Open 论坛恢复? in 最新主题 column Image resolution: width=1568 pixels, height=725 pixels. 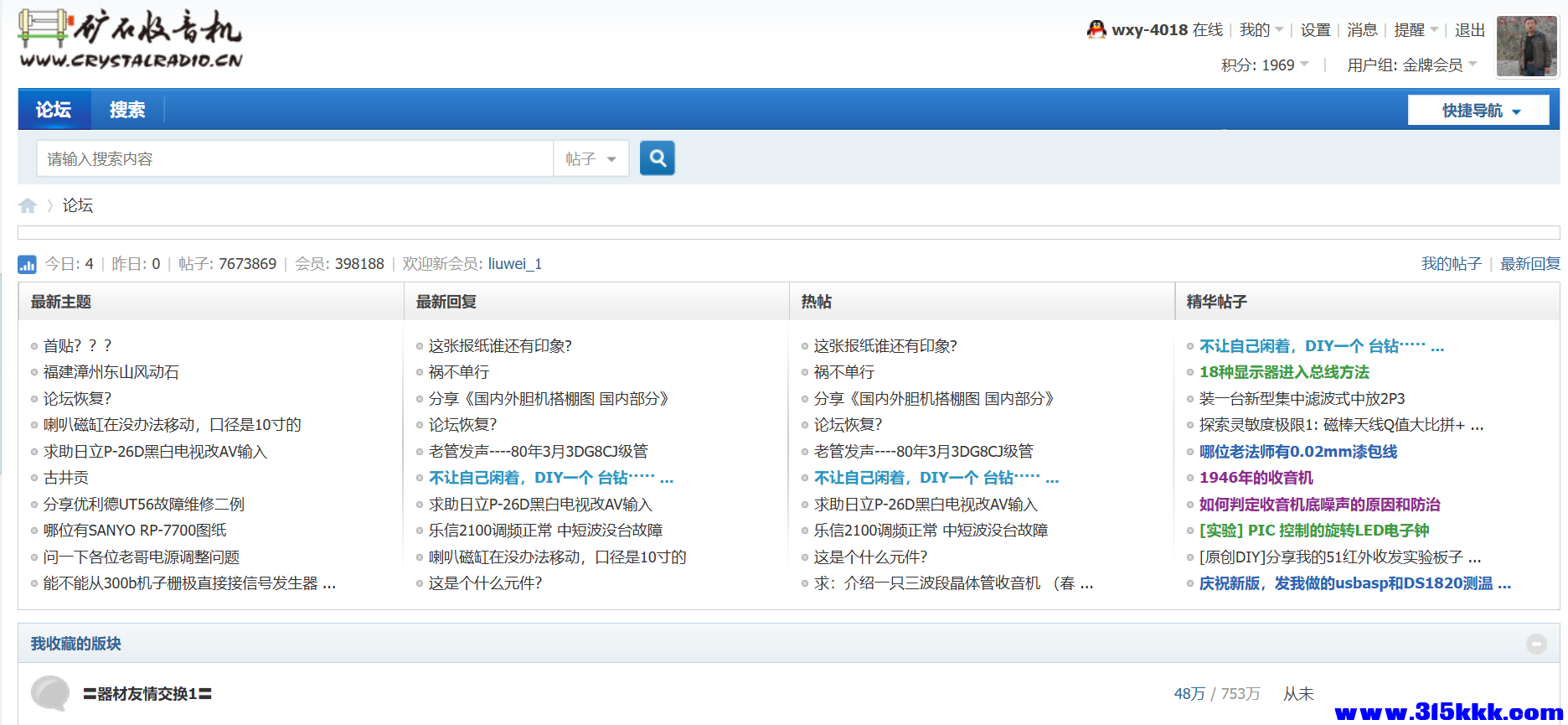click(77, 399)
